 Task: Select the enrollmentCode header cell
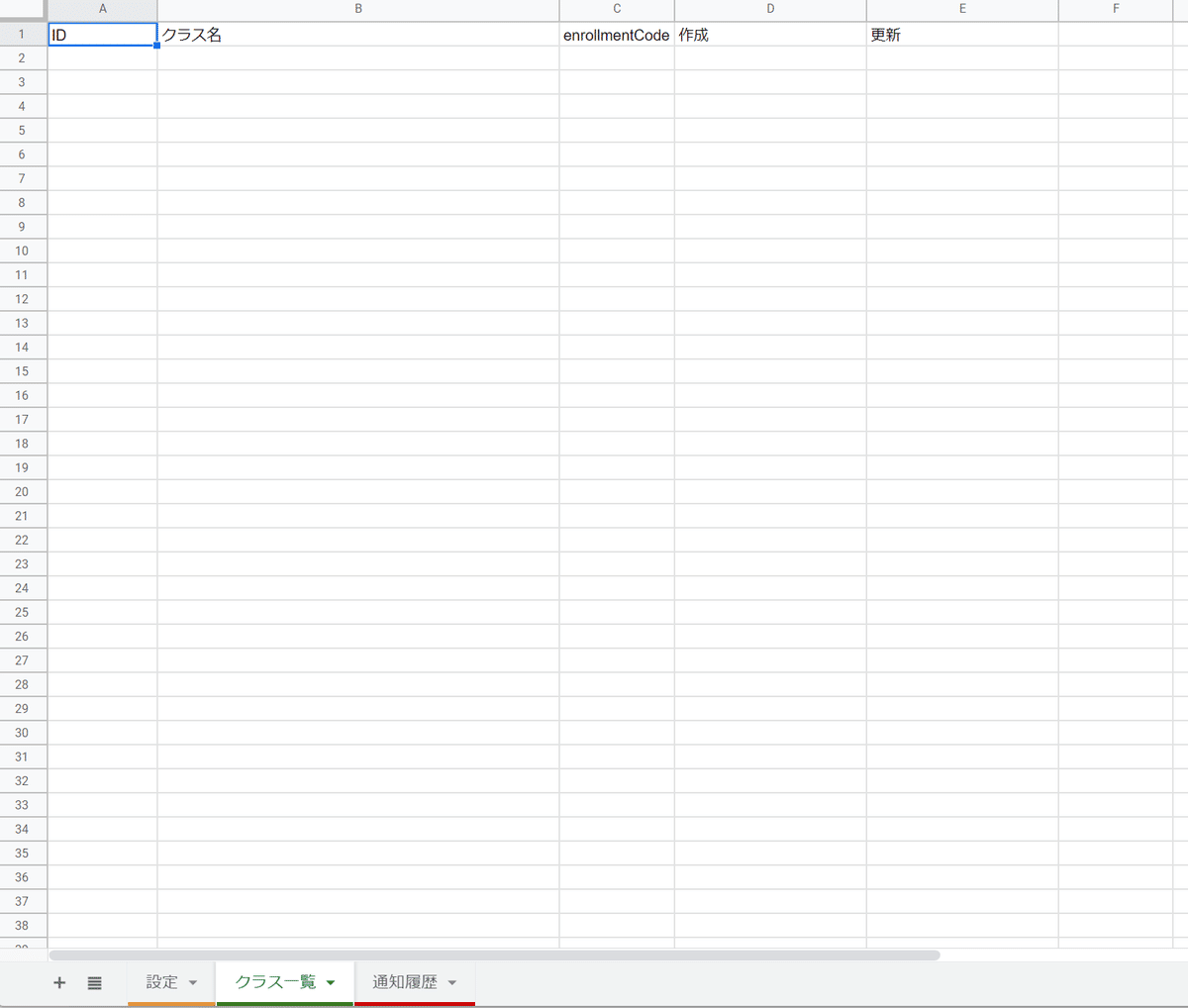click(x=617, y=35)
